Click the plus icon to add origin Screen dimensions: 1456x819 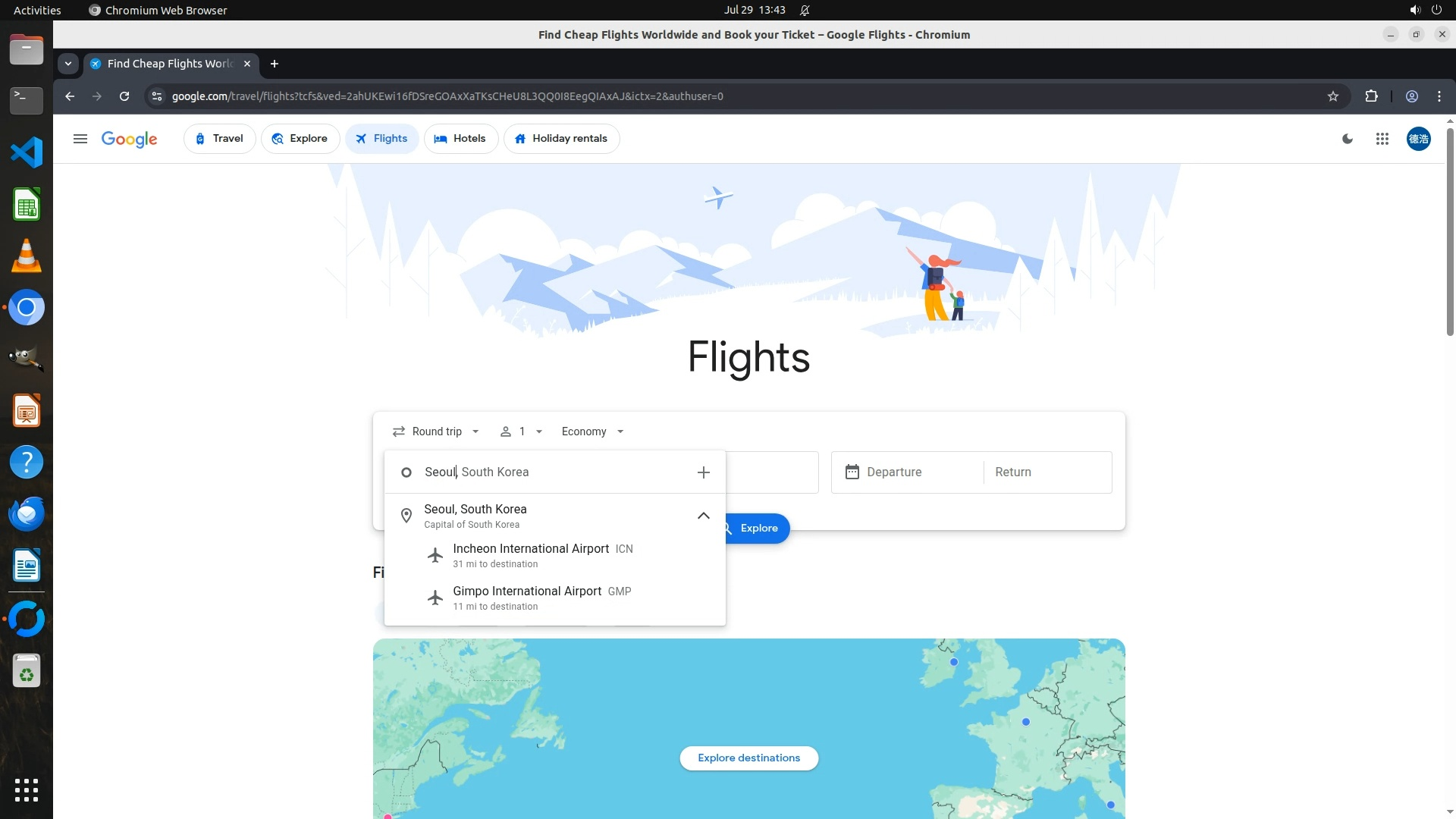[703, 472]
